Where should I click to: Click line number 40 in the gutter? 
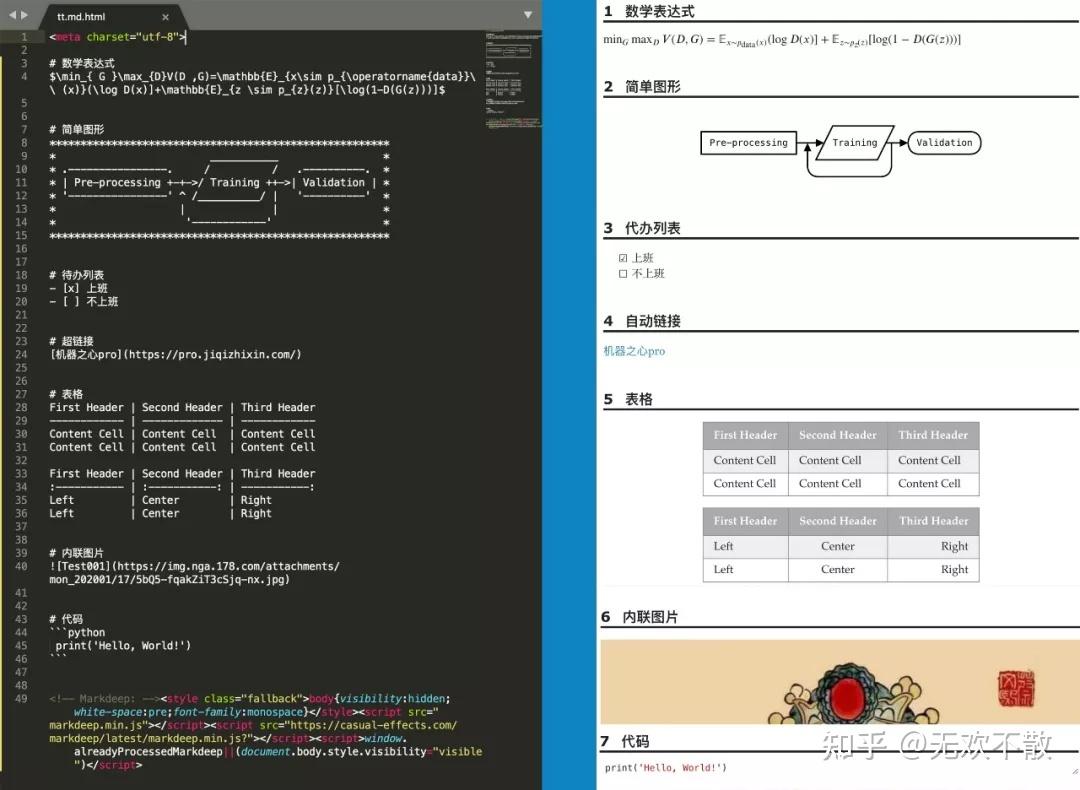point(21,566)
